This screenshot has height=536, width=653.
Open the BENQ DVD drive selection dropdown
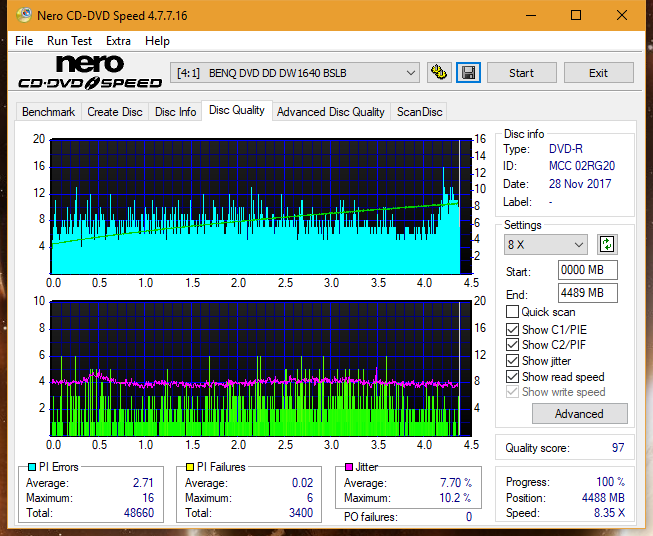(294, 73)
